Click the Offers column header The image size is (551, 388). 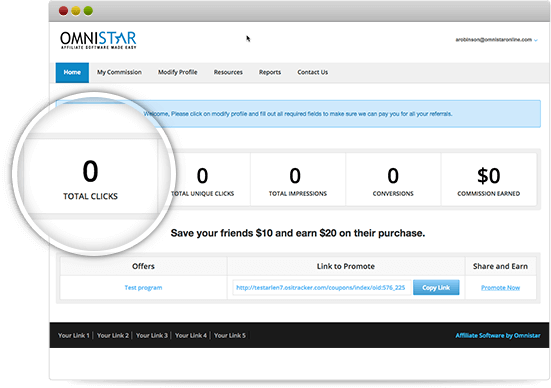tap(143, 266)
